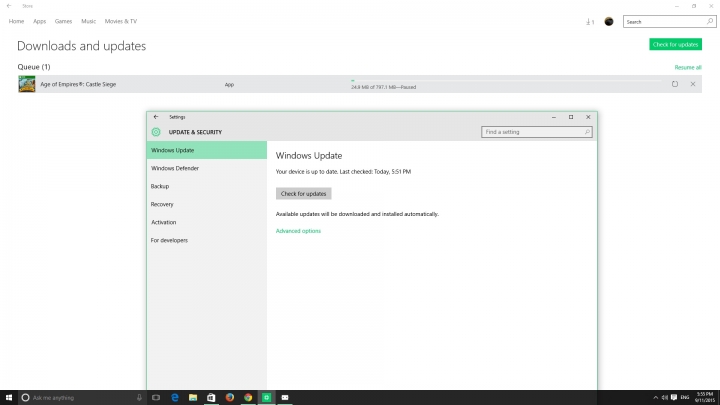Click Resume all link in Store queue
This screenshot has height=405, width=720.
pos(688,67)
